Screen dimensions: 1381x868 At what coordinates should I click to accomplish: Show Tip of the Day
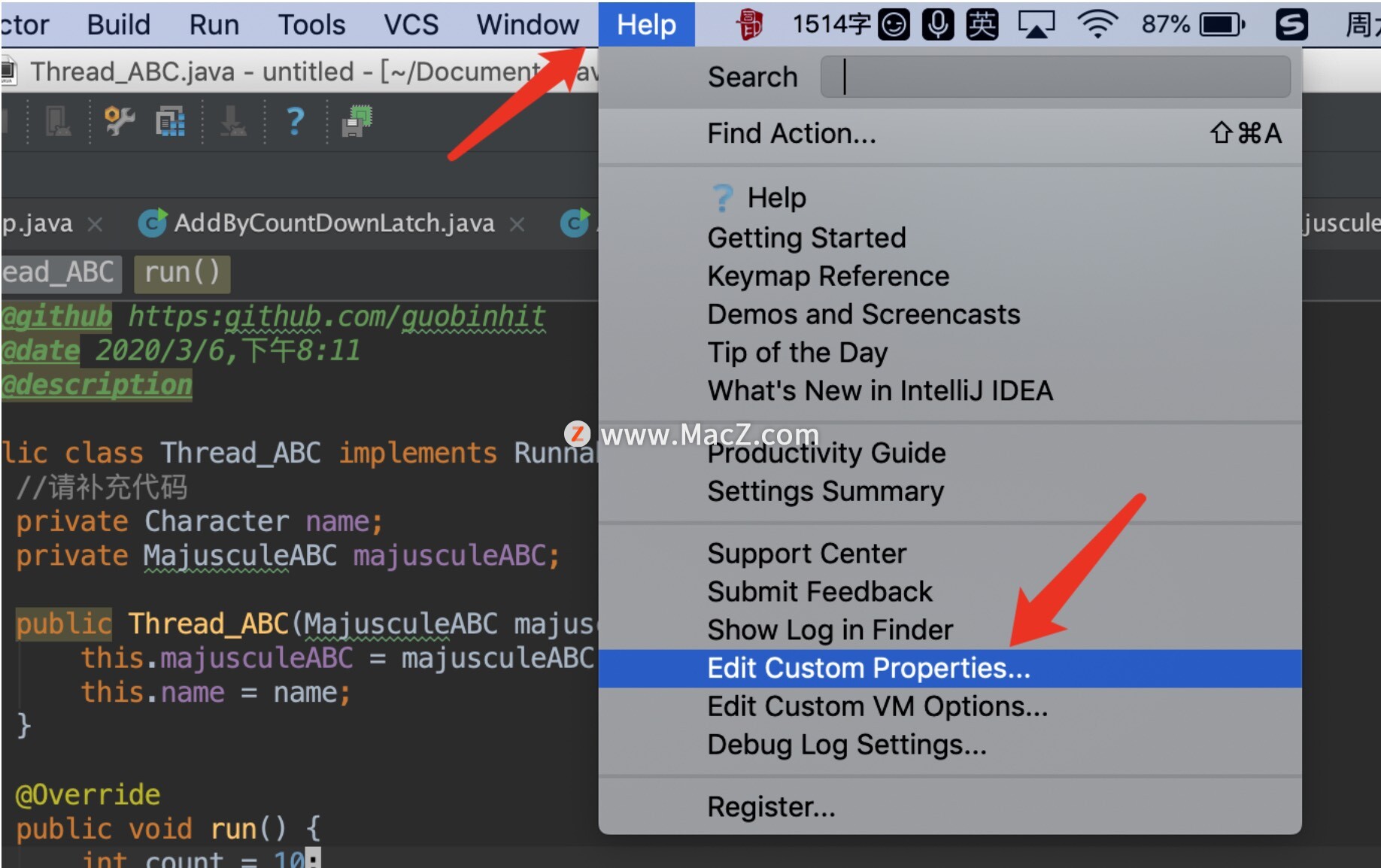[950, 353]
